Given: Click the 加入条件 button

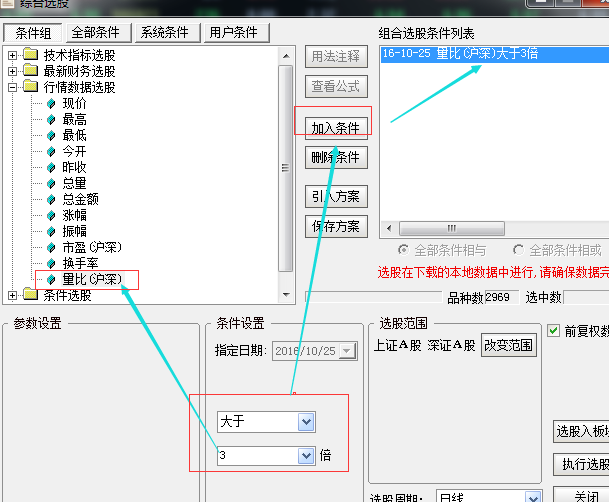Looking at the screenshot, I should tap(336, 128).
